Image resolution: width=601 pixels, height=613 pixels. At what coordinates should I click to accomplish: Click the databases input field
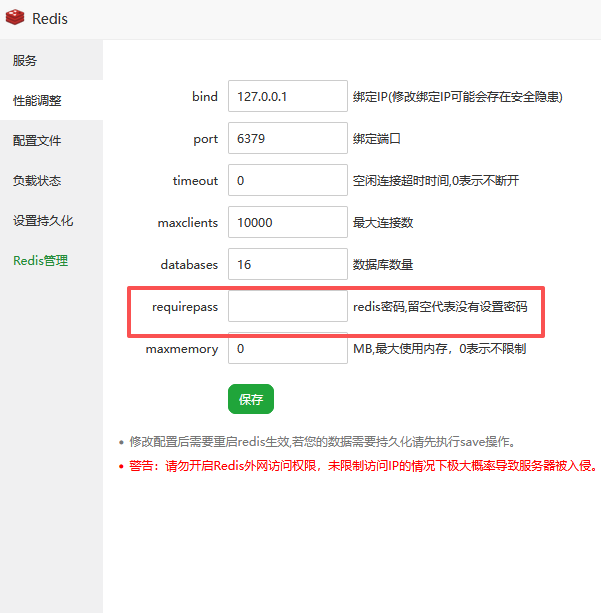(x=288, y=264)
